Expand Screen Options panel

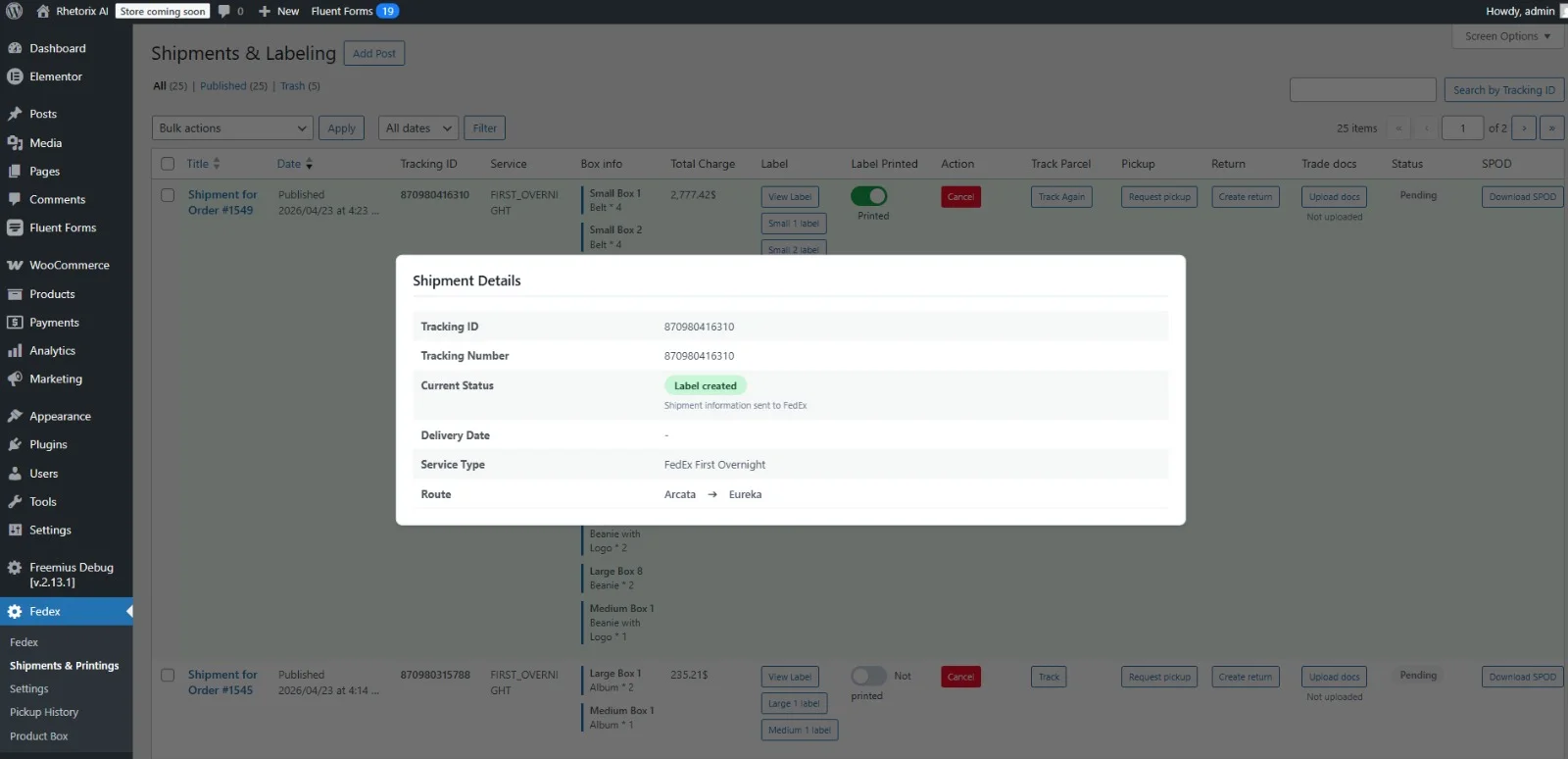1508,36
